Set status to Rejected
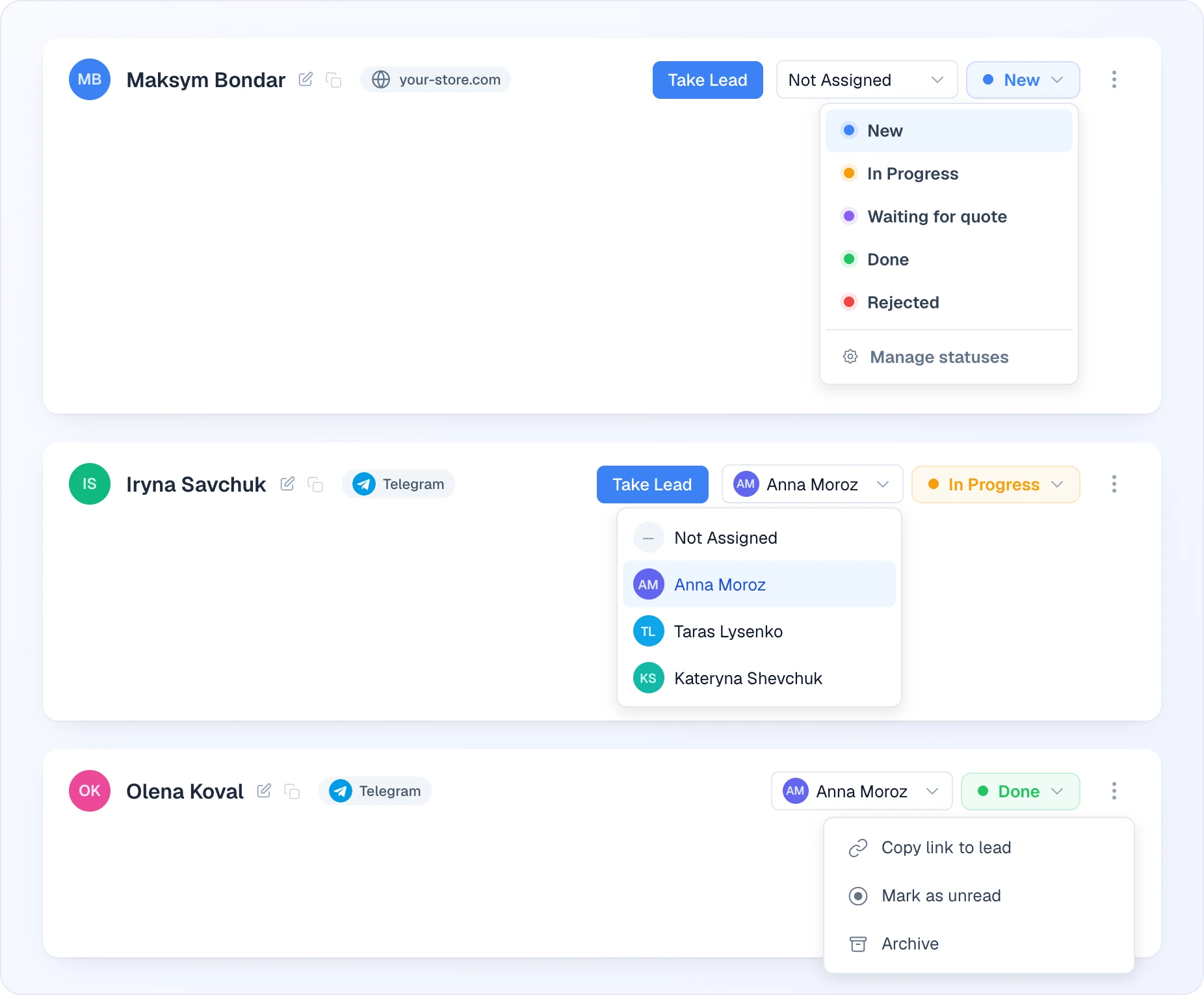This screenshot has width=1204, height=995. pyautogui.click(x=949, y=302)
